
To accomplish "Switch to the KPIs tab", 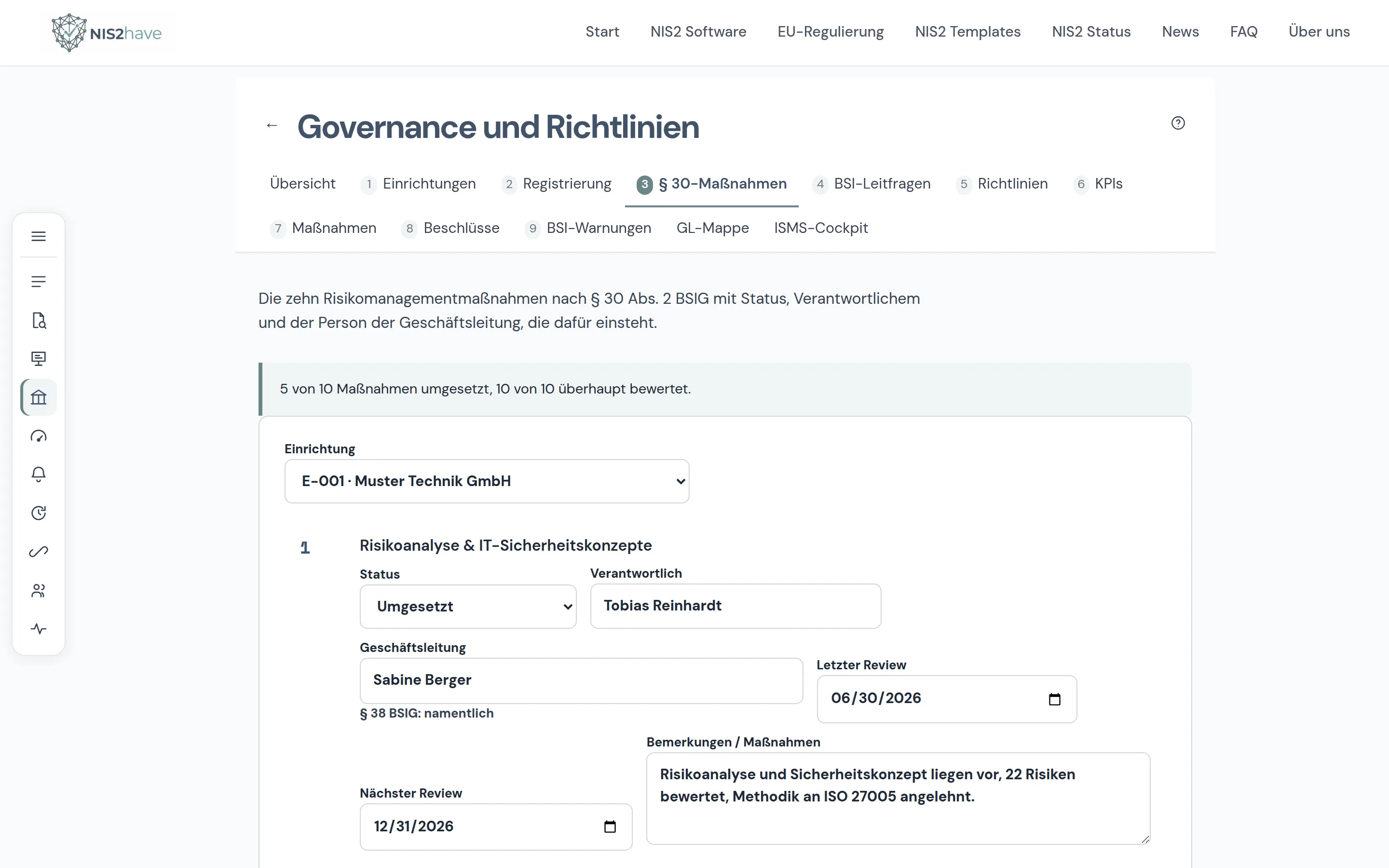I will click(x=1098, y=184).
